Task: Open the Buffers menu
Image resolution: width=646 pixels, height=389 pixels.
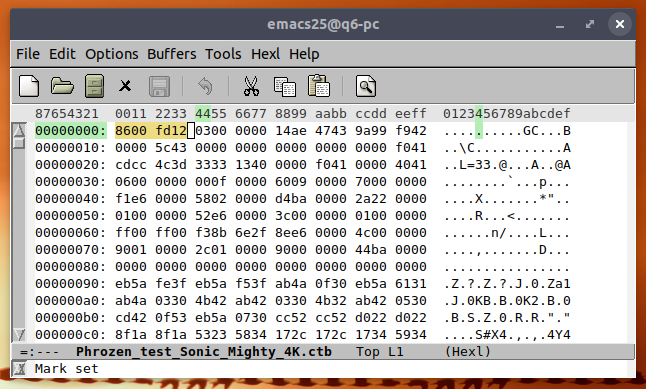Action: pos(172,54)
